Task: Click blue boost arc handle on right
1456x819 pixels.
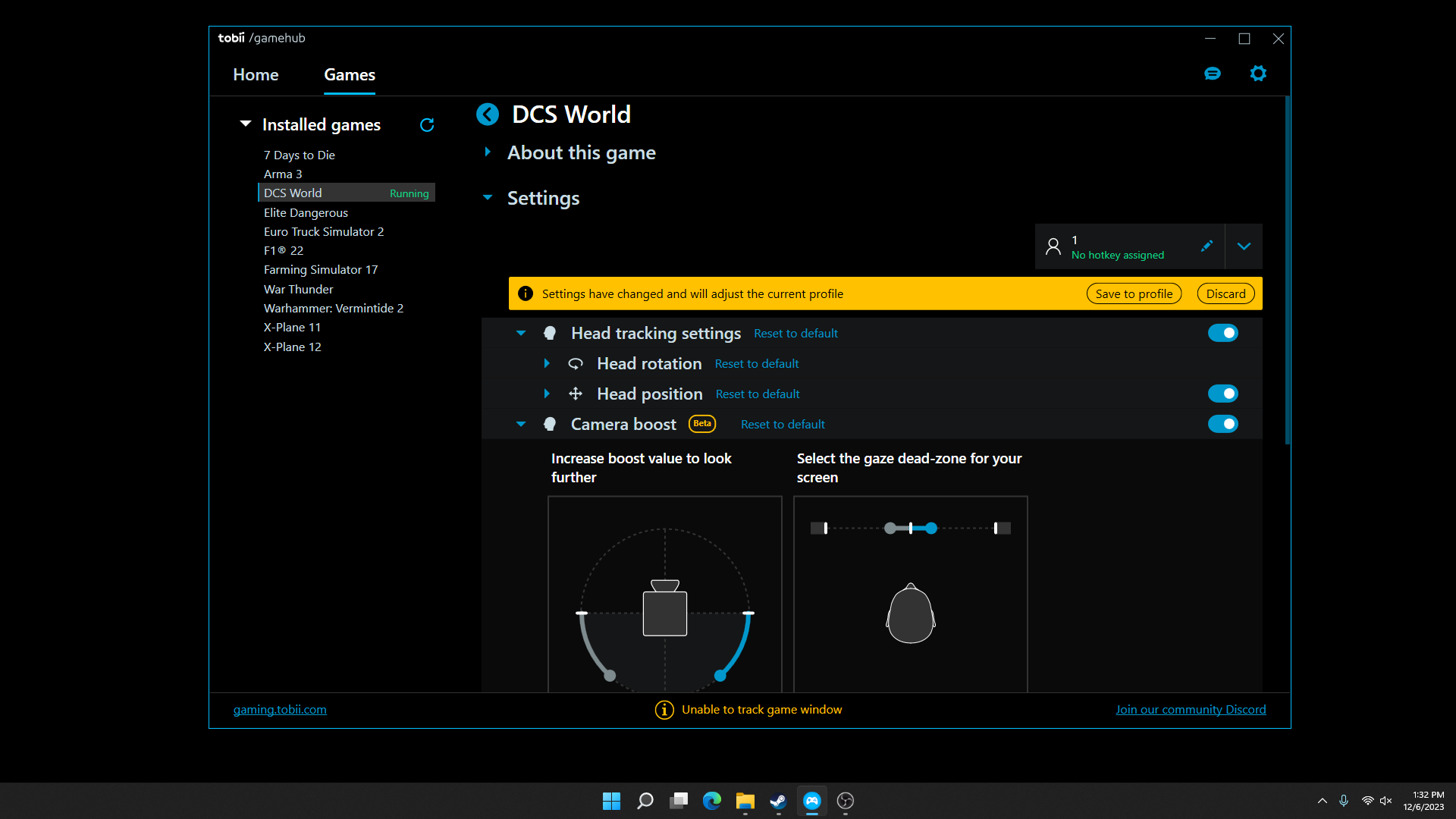Action: click(720, 676)
